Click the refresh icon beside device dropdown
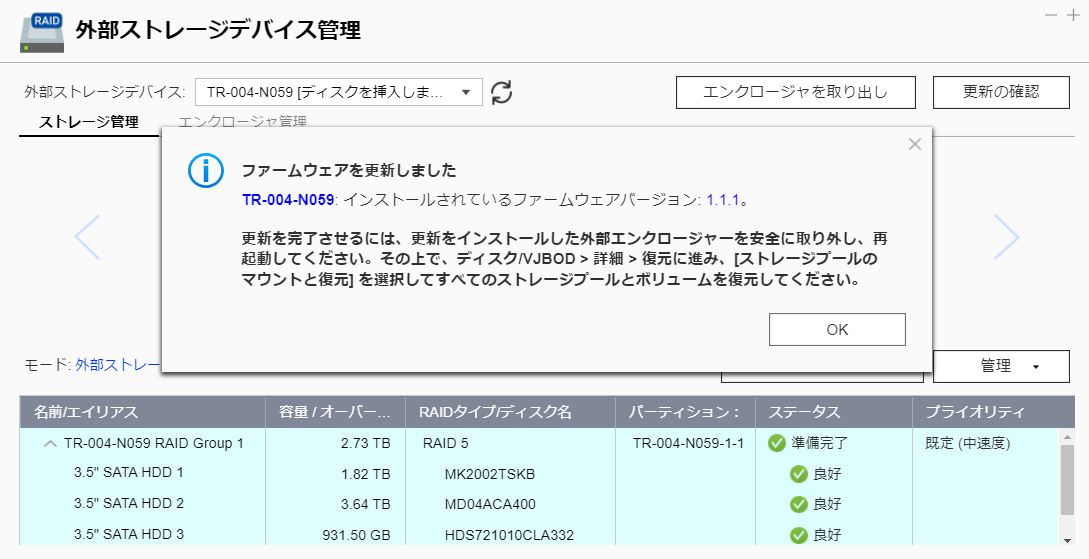 tap(501, 92)
